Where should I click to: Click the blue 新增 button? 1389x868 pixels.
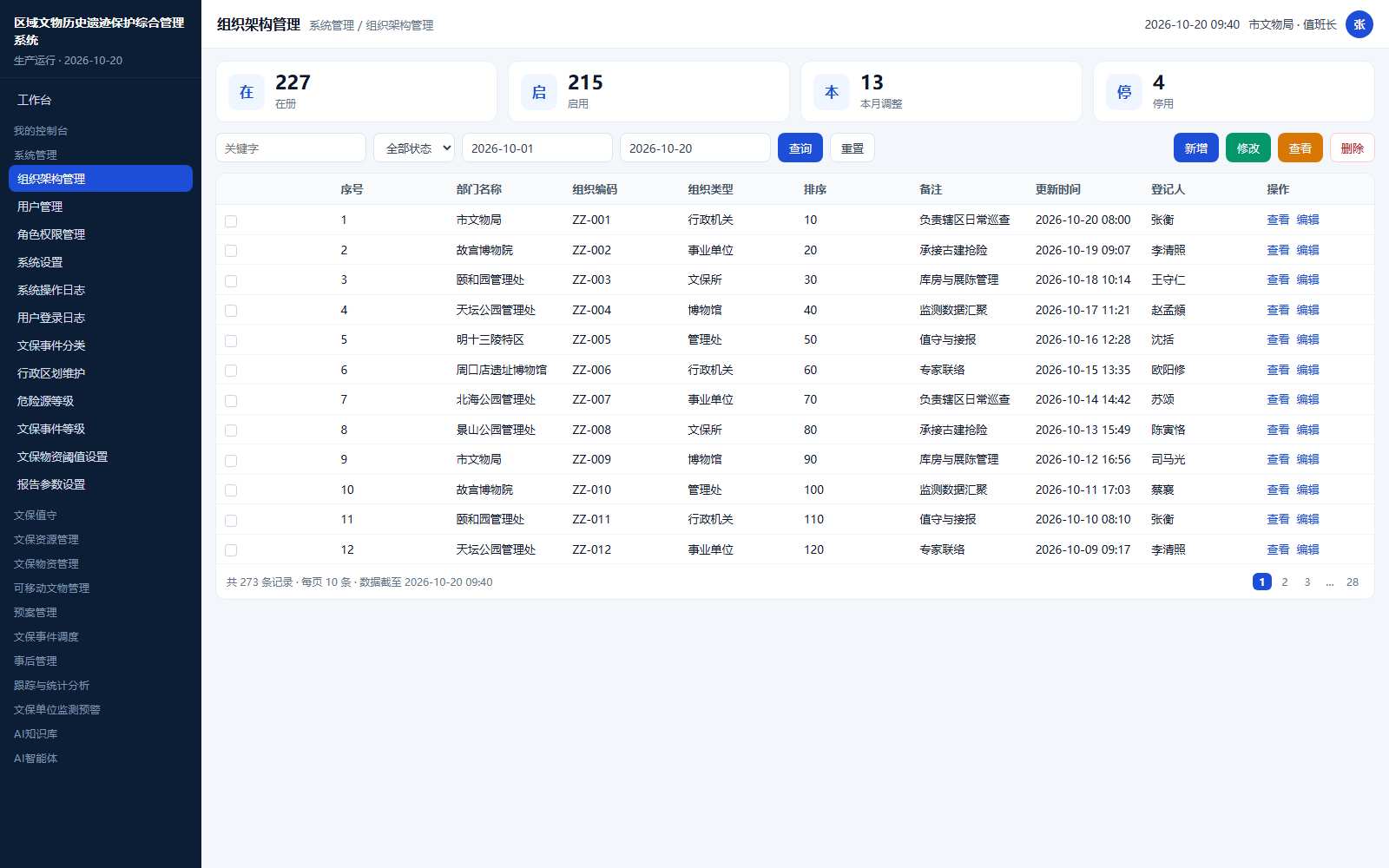coord(1196,148)
